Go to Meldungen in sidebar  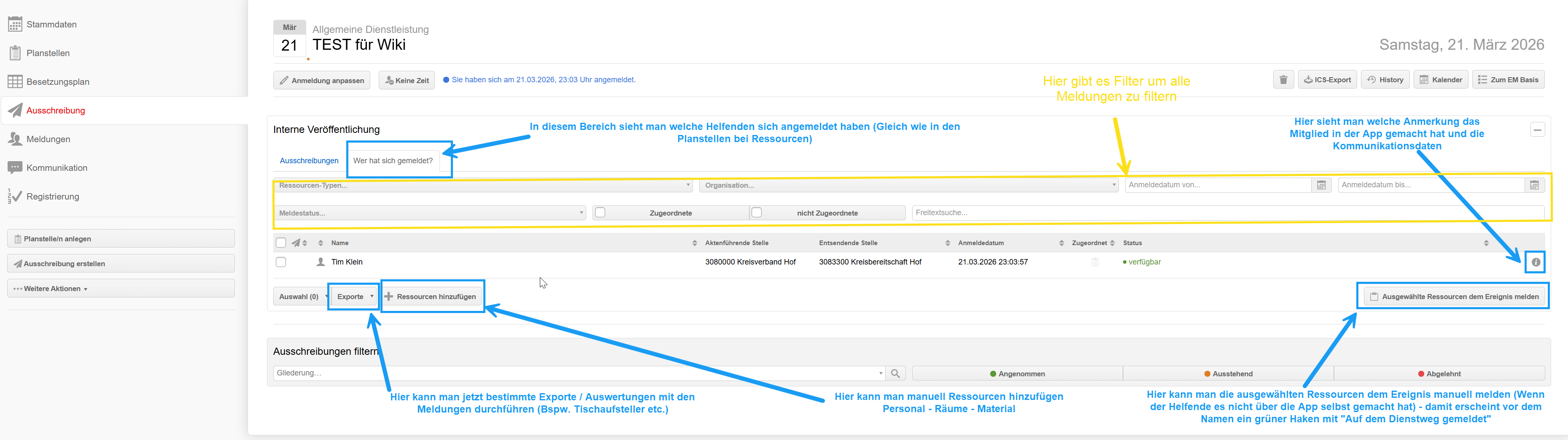point(48,139)
